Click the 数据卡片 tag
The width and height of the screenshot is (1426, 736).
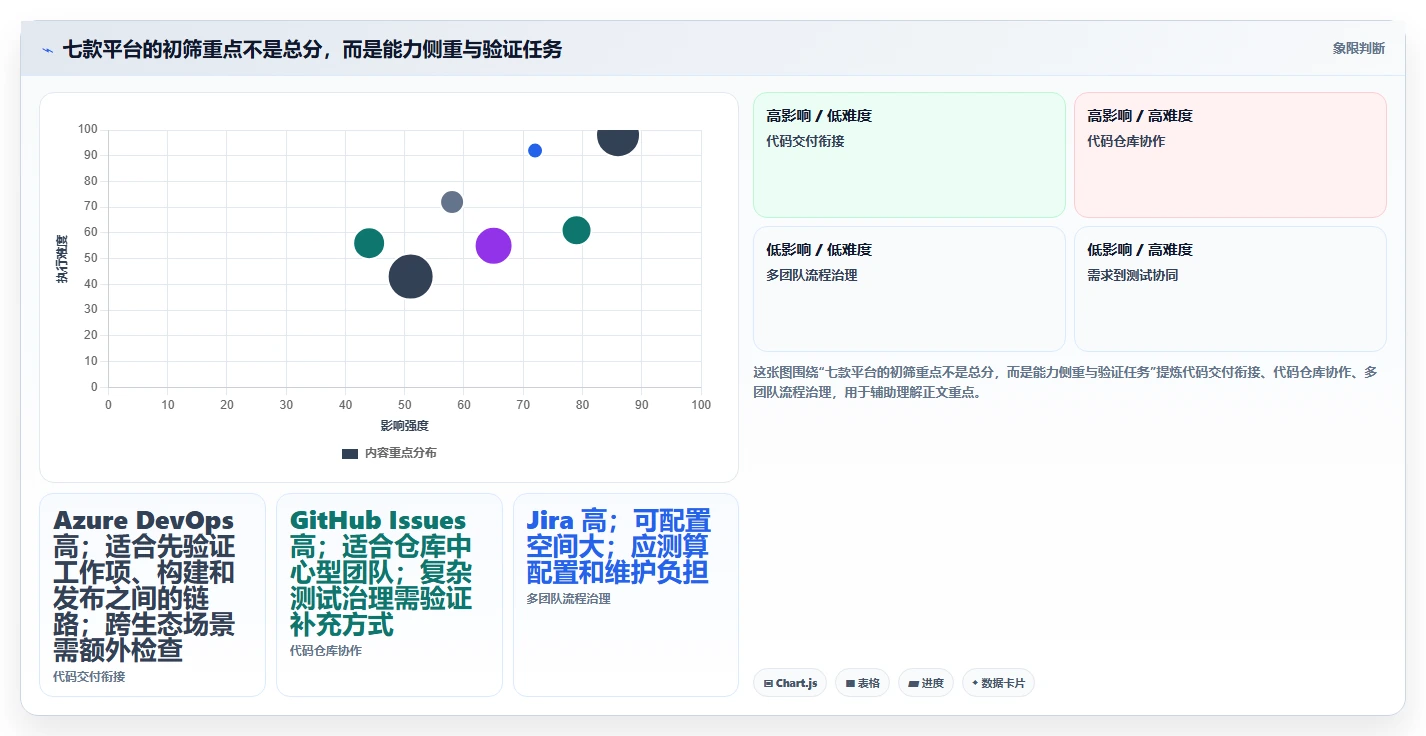998,683
